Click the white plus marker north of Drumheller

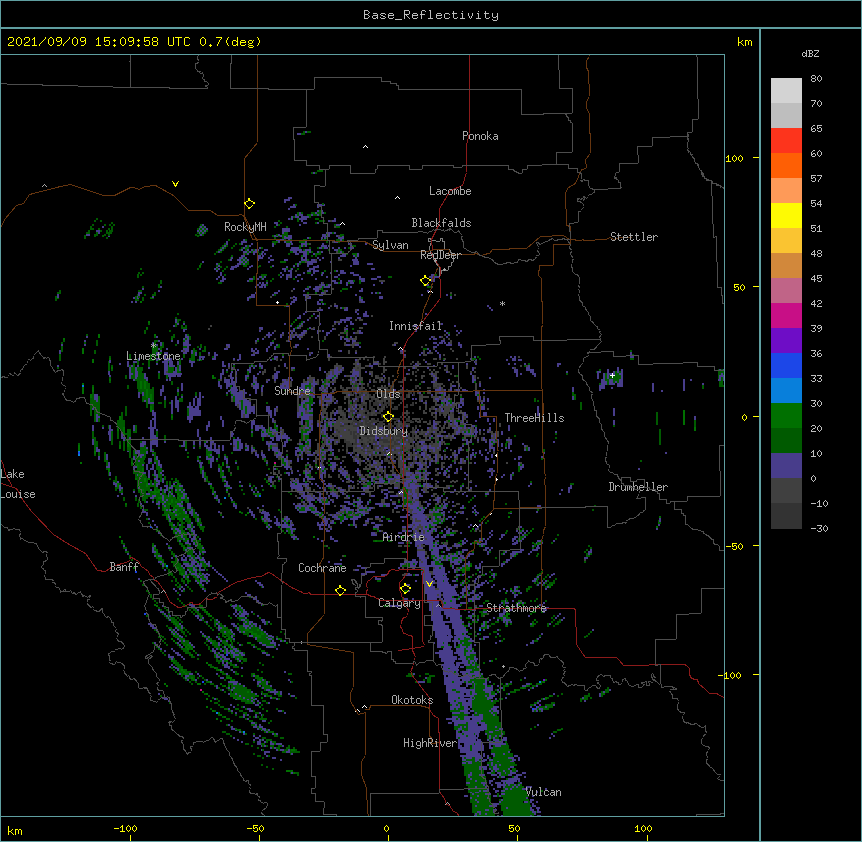point(612,375)
